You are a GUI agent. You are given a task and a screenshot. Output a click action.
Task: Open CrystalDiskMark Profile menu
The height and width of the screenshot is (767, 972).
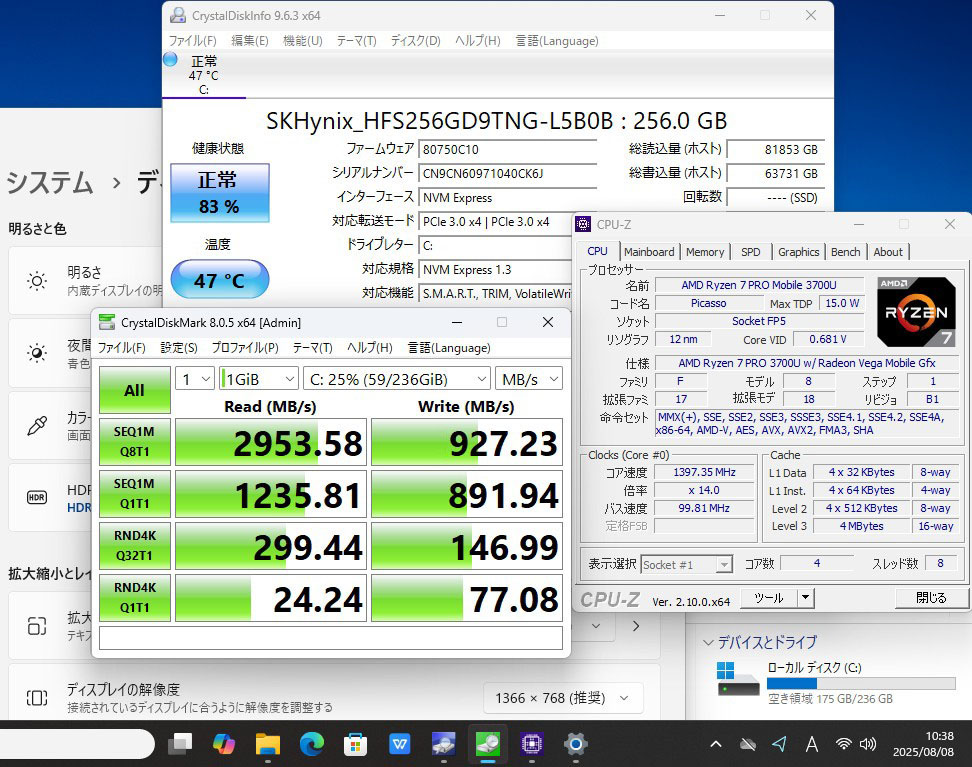coord(245,348)
